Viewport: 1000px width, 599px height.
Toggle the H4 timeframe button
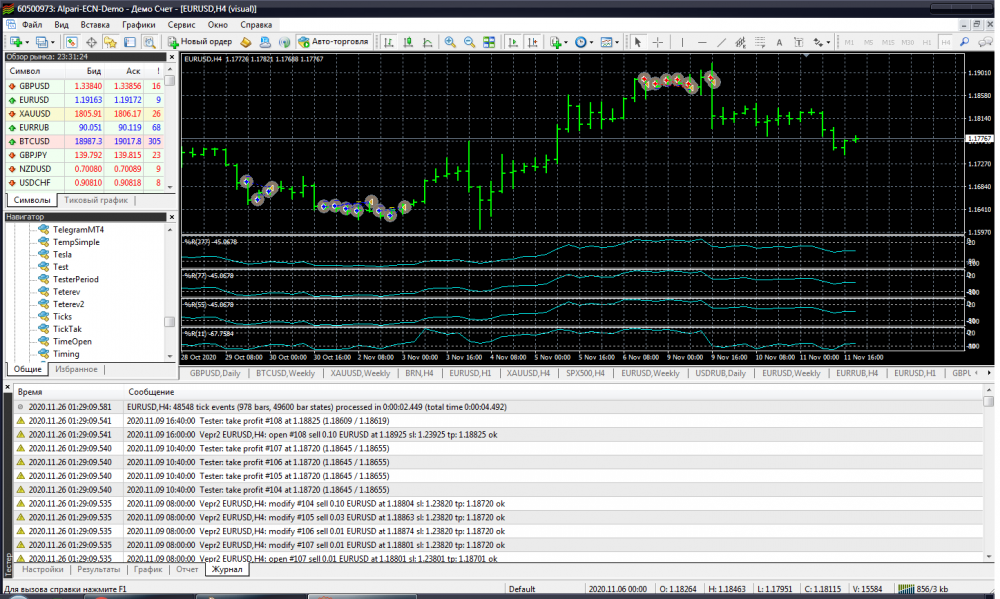pyautogui.click(x=947, y=42)
